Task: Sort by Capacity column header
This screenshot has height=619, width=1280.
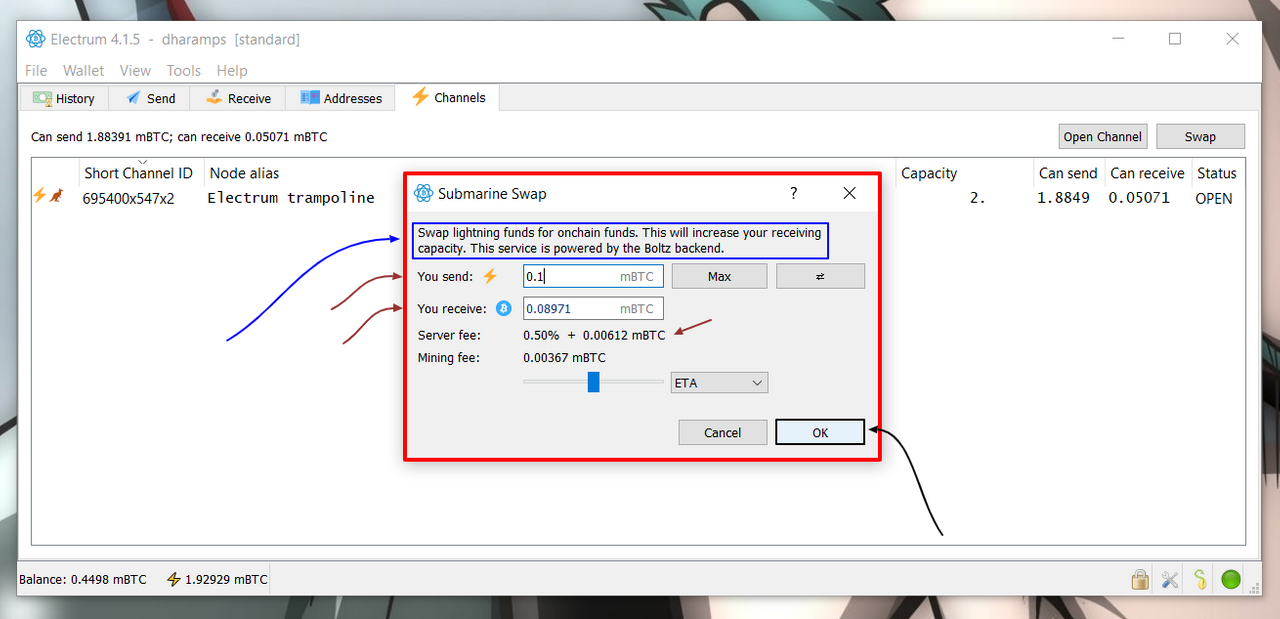Action: click(x=964, y=173)
